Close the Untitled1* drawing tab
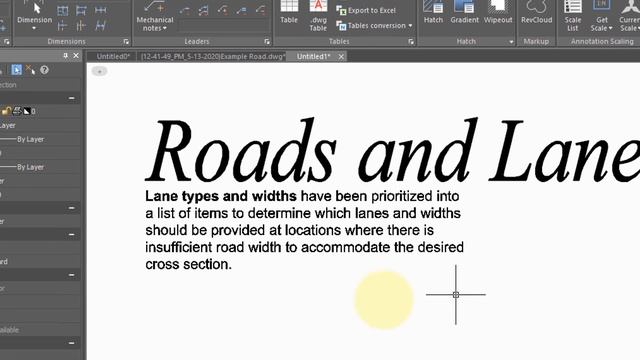The image size is (640, 360). (x=341, y=56)
